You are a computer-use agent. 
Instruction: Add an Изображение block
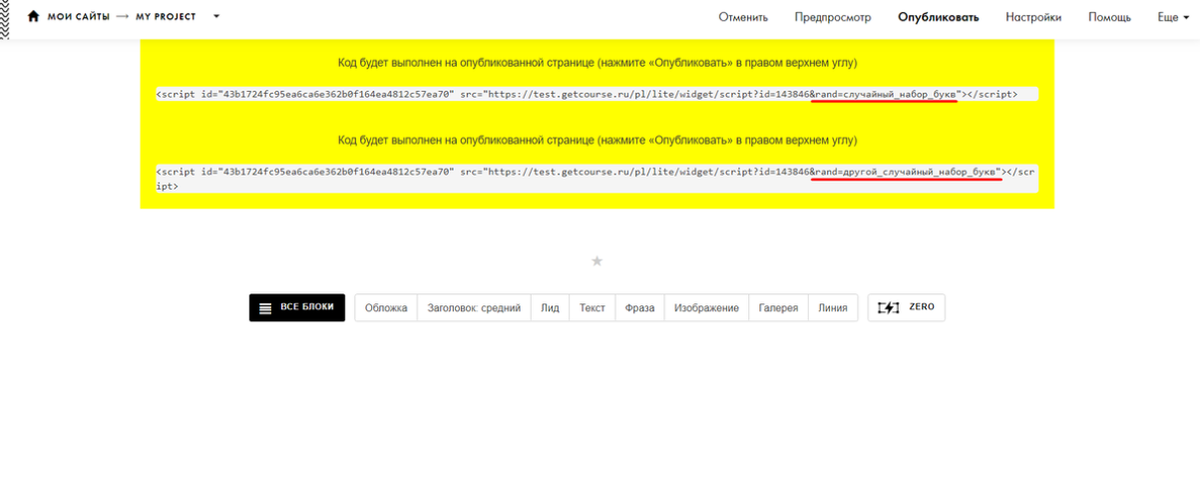[706, 308]
